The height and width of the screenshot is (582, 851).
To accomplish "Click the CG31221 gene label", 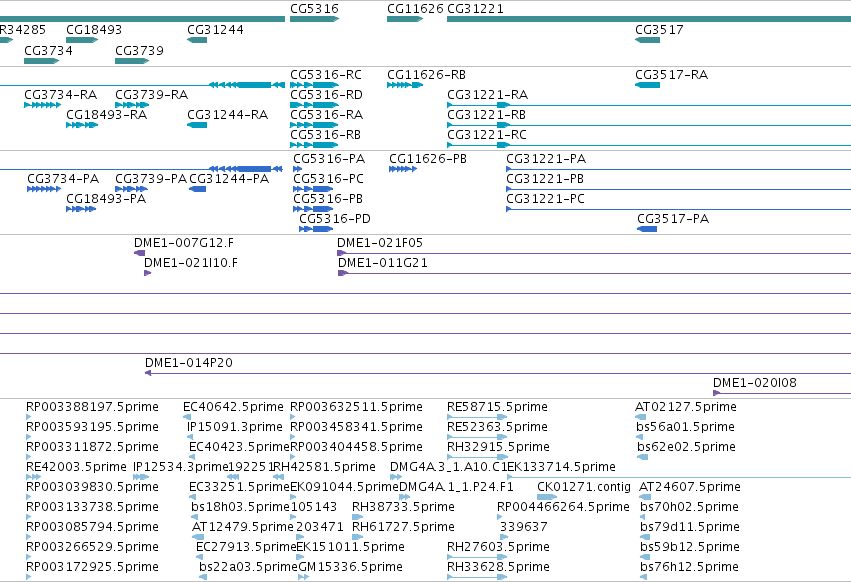I will [x=475, y=9].
